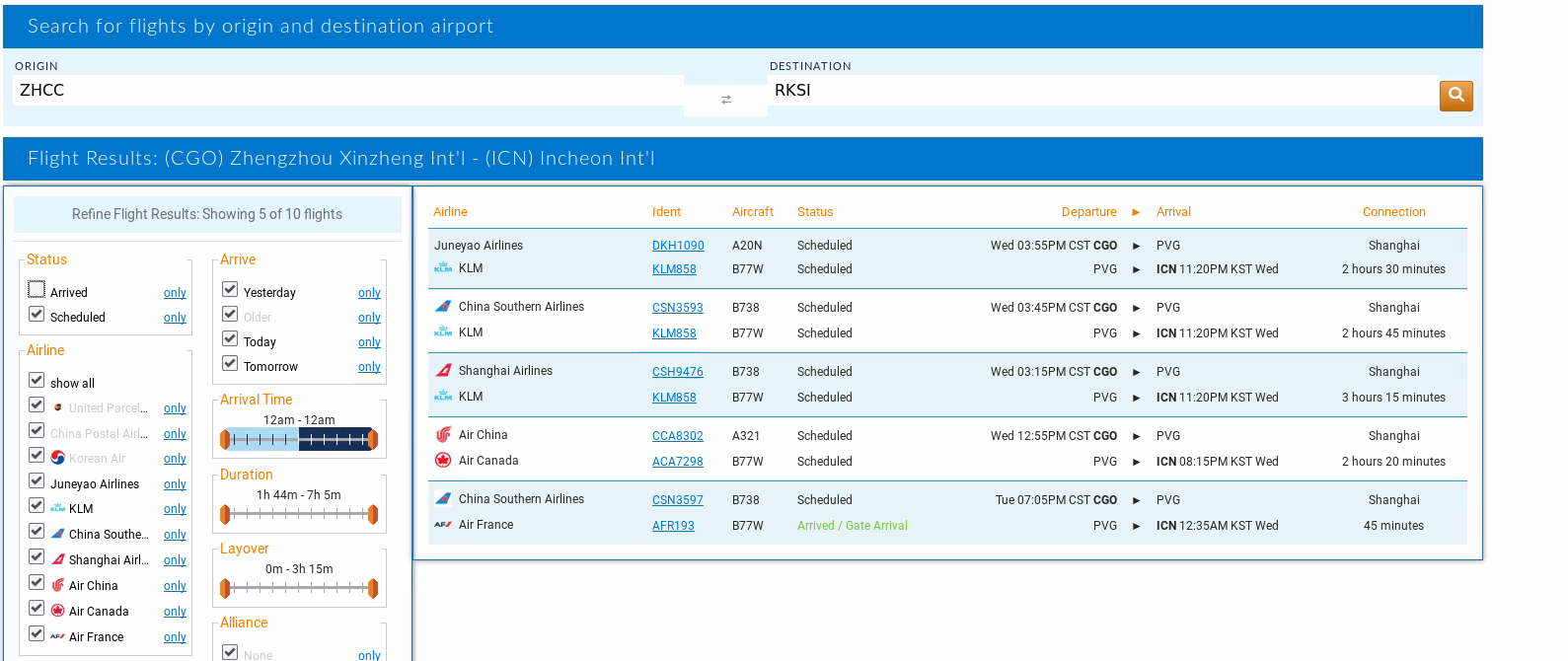This screenshot has width=1568, height=661.
Task: Uncheck the Juneyao Airlines checkbox
Action: 37,480
